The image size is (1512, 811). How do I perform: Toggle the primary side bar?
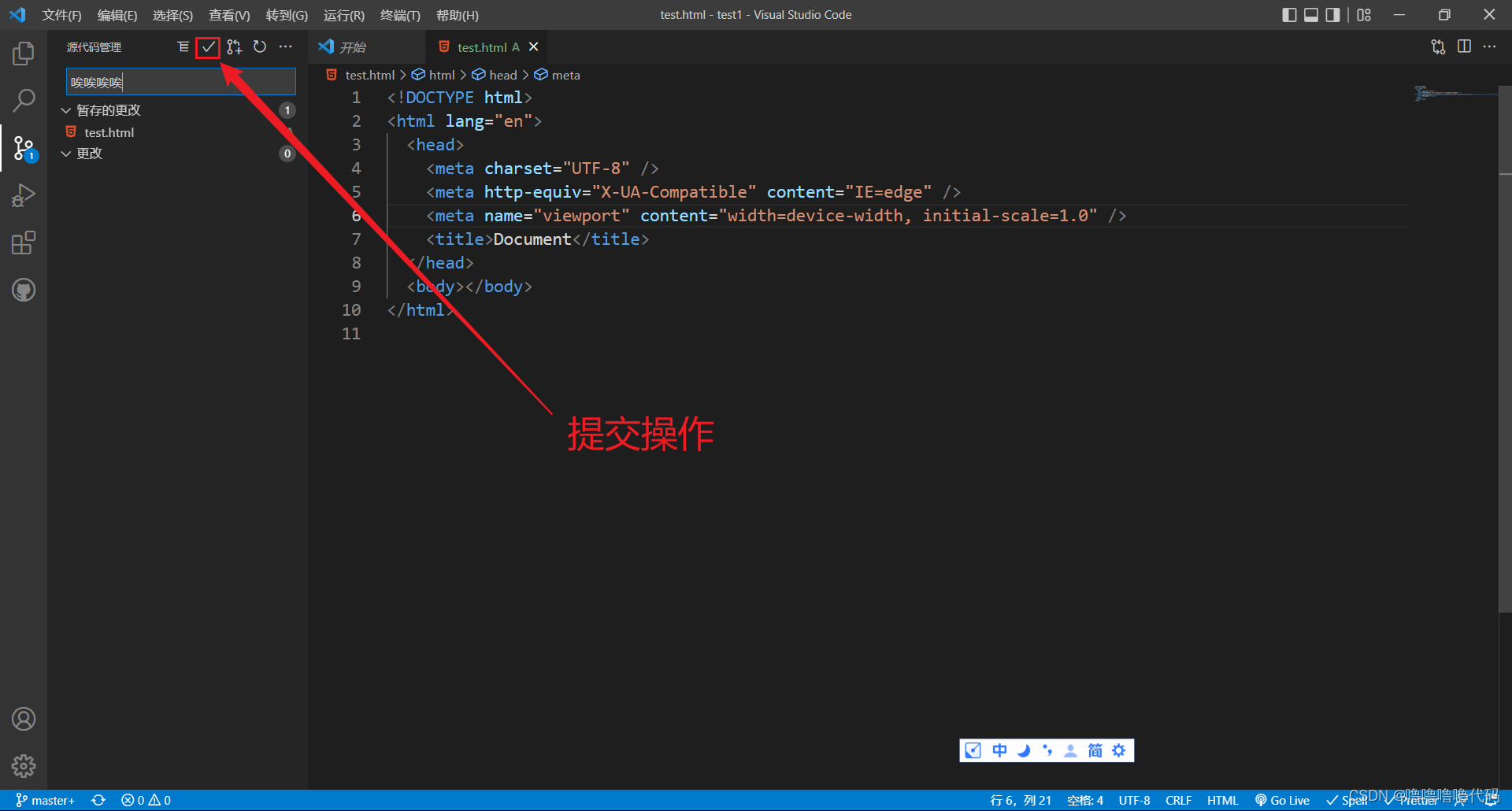coord(1289,15)
